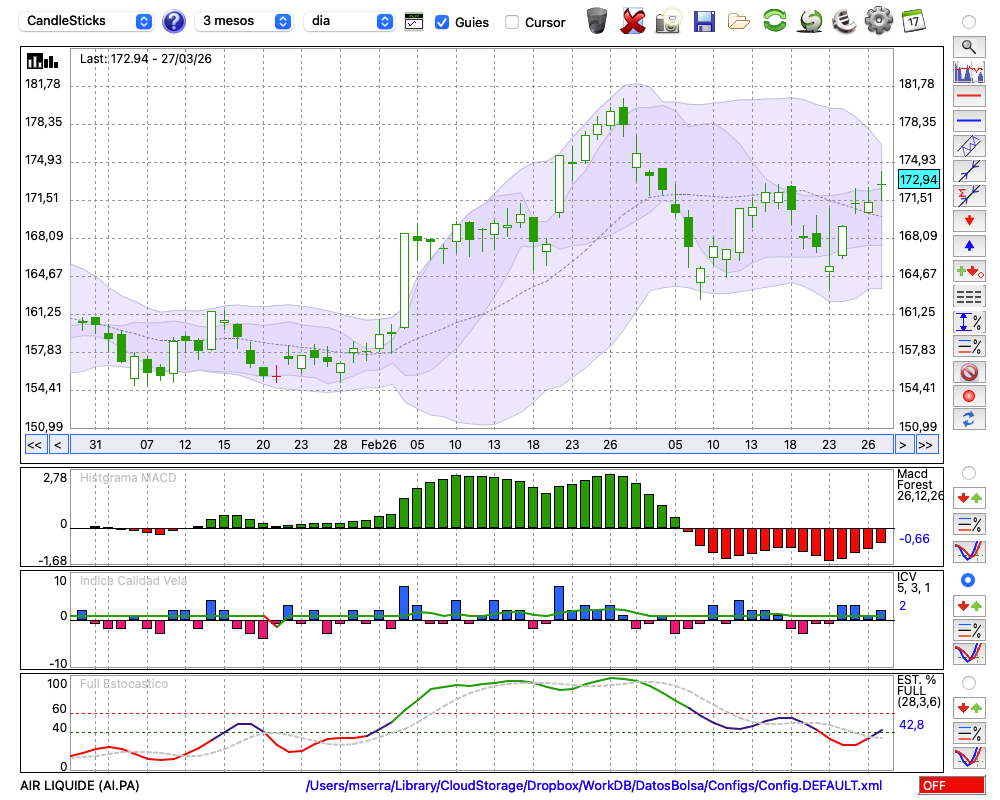Click the camera snapshot icon

point(668,20)
